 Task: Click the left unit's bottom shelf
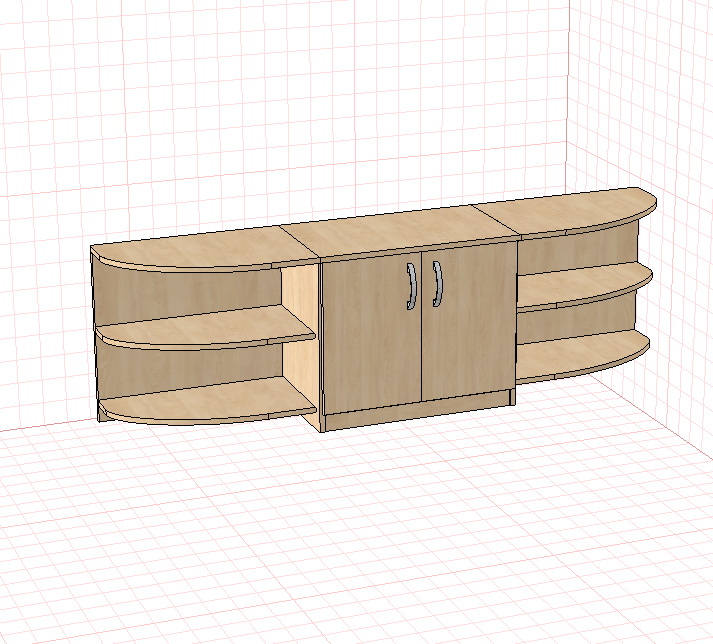[209, 402]
